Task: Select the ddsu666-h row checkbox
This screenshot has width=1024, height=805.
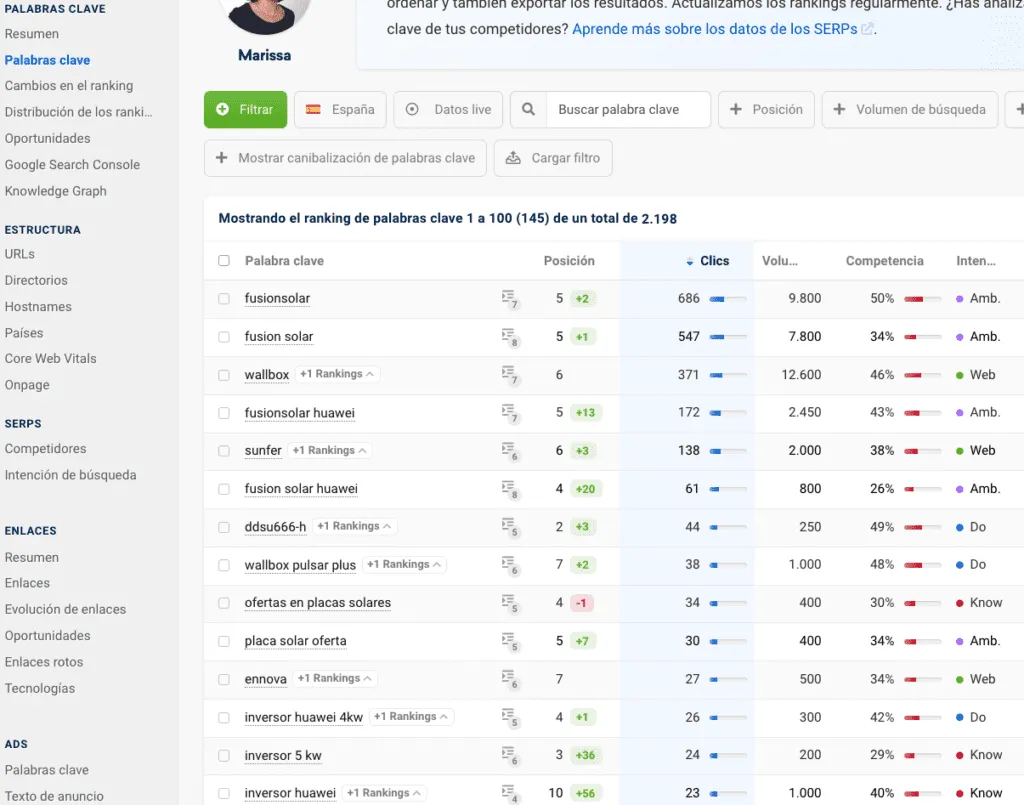Action: 224,527
